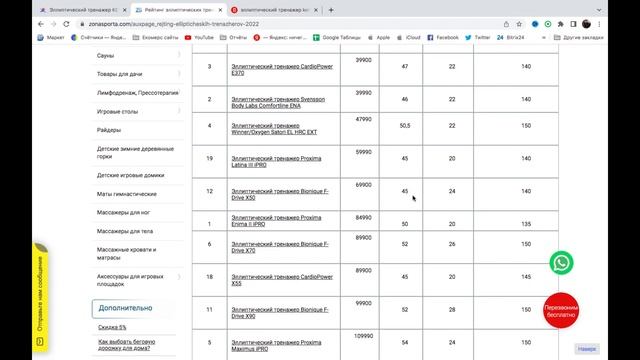Click tab search dropdown arrow
The width and height of the screenshot is (640, 360).
599,10
